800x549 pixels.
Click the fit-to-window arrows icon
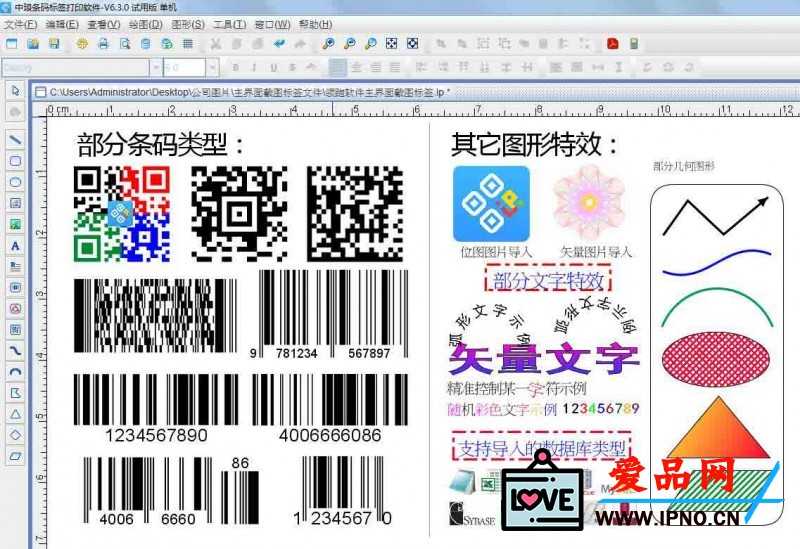pos(392,44)
